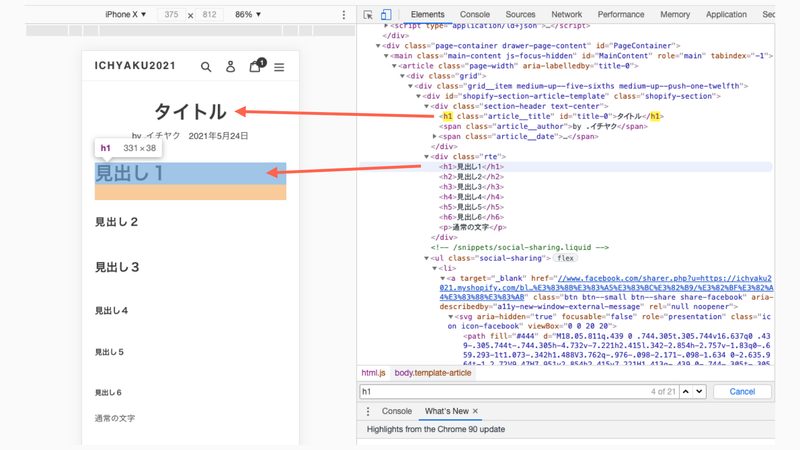Select the h6 見出し6 element row
The height and width of the screenshot is (450, 800).
pyautogui.click(x=471, y=217)
